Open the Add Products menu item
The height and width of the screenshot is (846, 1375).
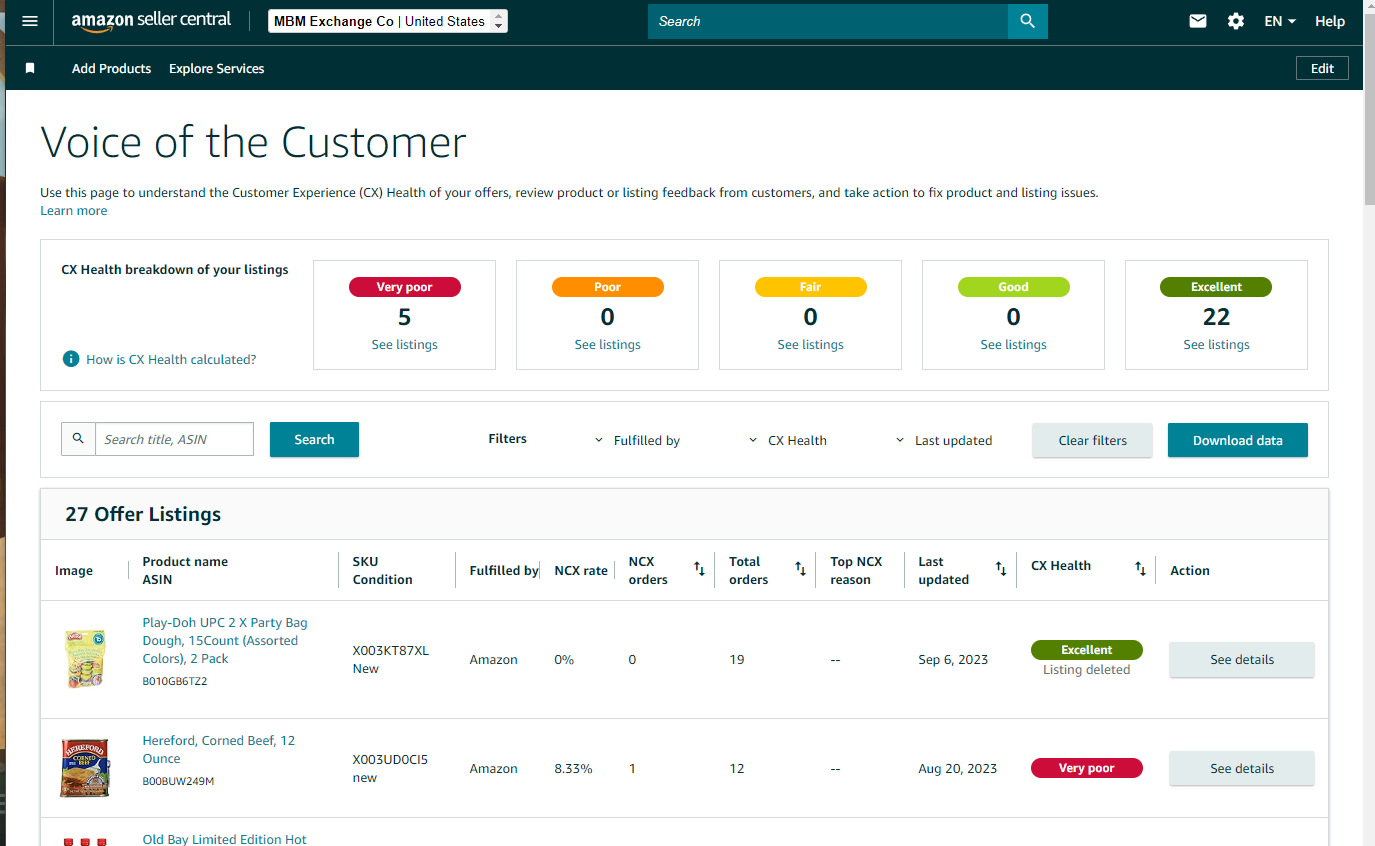click(111, 68)
